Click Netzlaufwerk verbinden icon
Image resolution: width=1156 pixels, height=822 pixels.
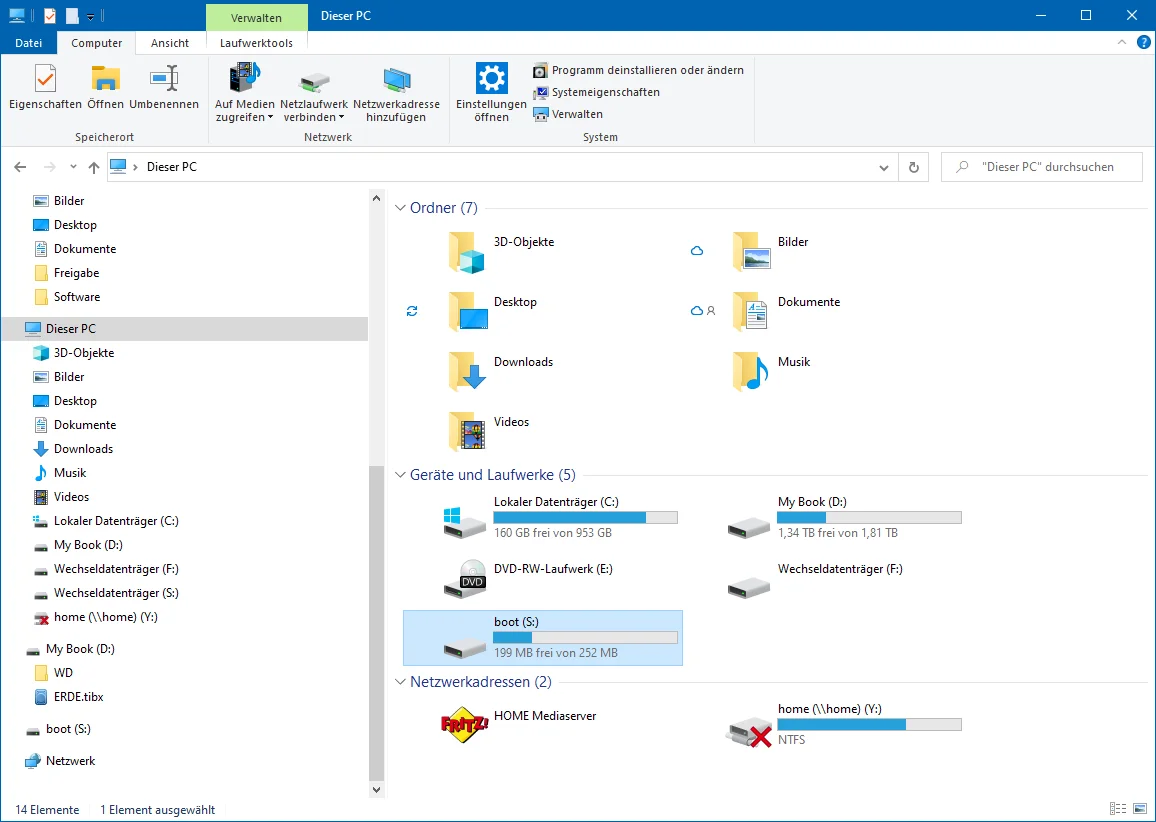click(x=314, y=80)
